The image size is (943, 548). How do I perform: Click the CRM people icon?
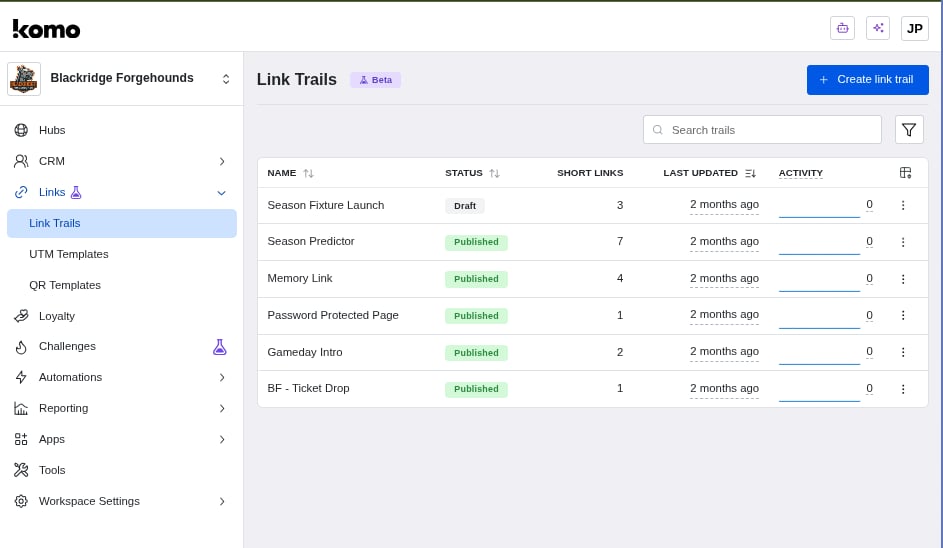21,161
